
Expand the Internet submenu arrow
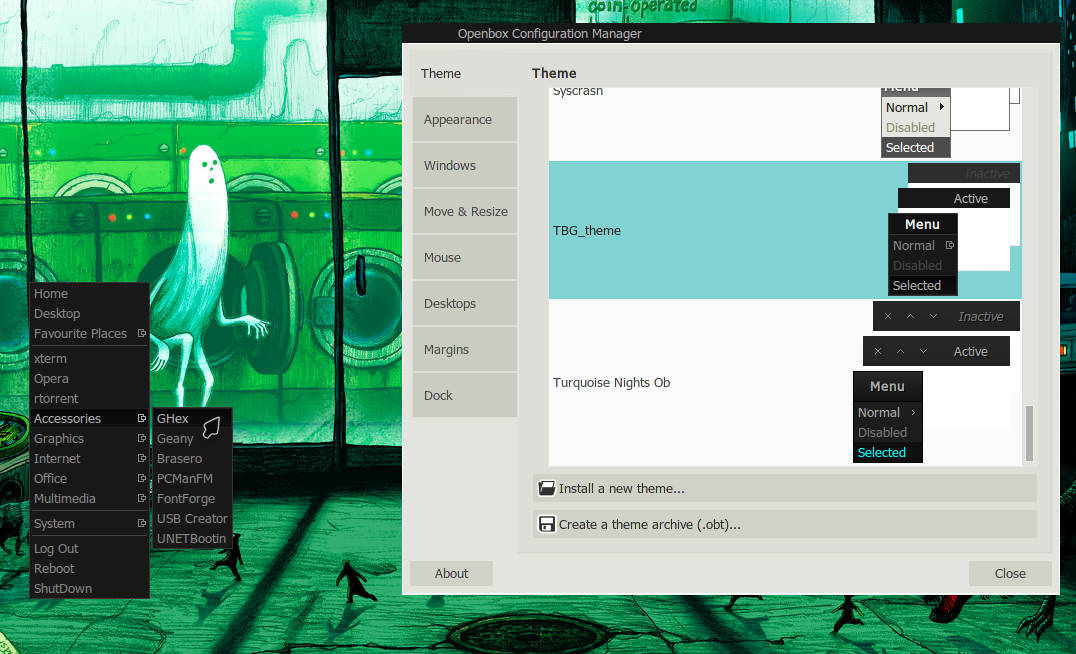pos(142,458)
